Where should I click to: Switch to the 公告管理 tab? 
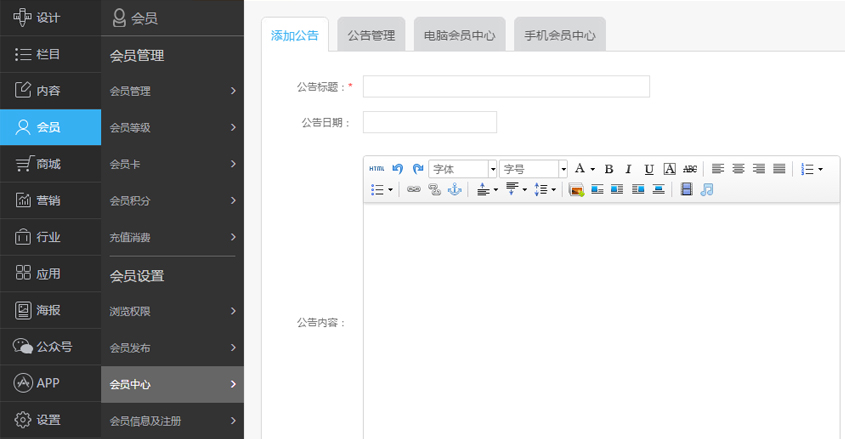point(371,35)
